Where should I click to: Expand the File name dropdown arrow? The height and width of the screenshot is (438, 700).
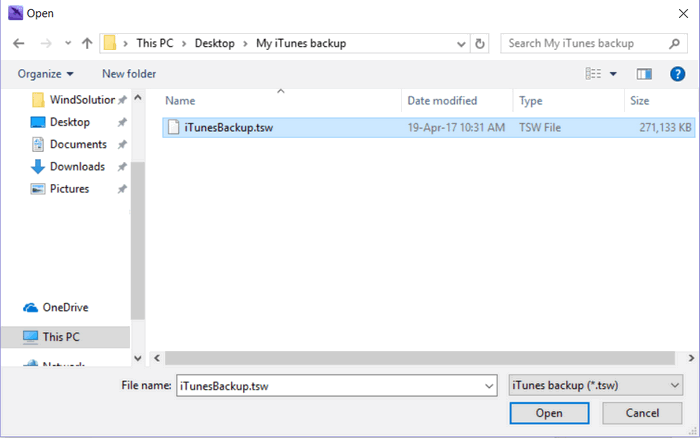[489, 386]
